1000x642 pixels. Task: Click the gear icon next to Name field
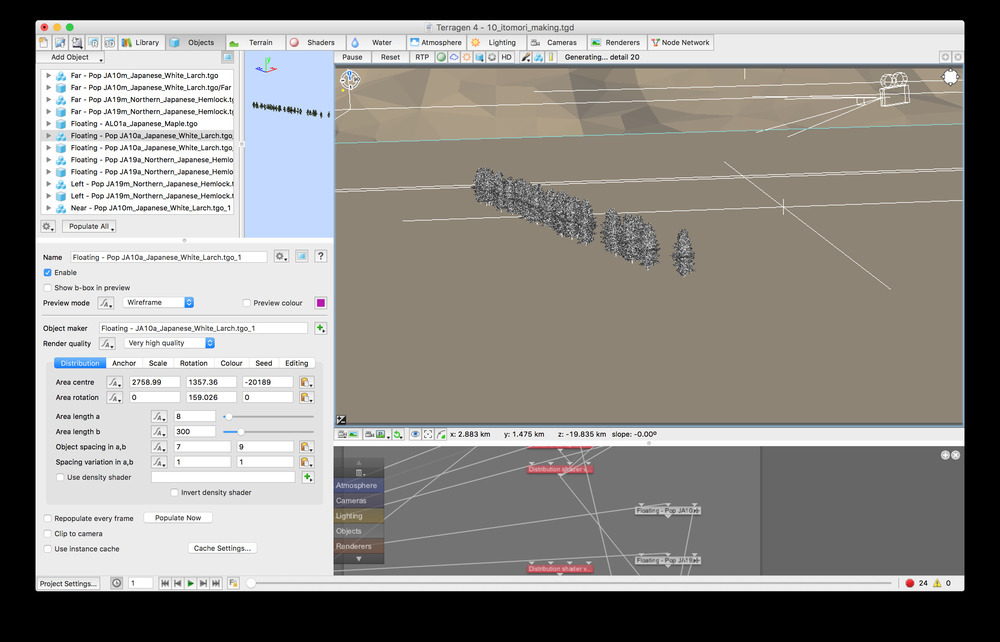tap(281, 256)
